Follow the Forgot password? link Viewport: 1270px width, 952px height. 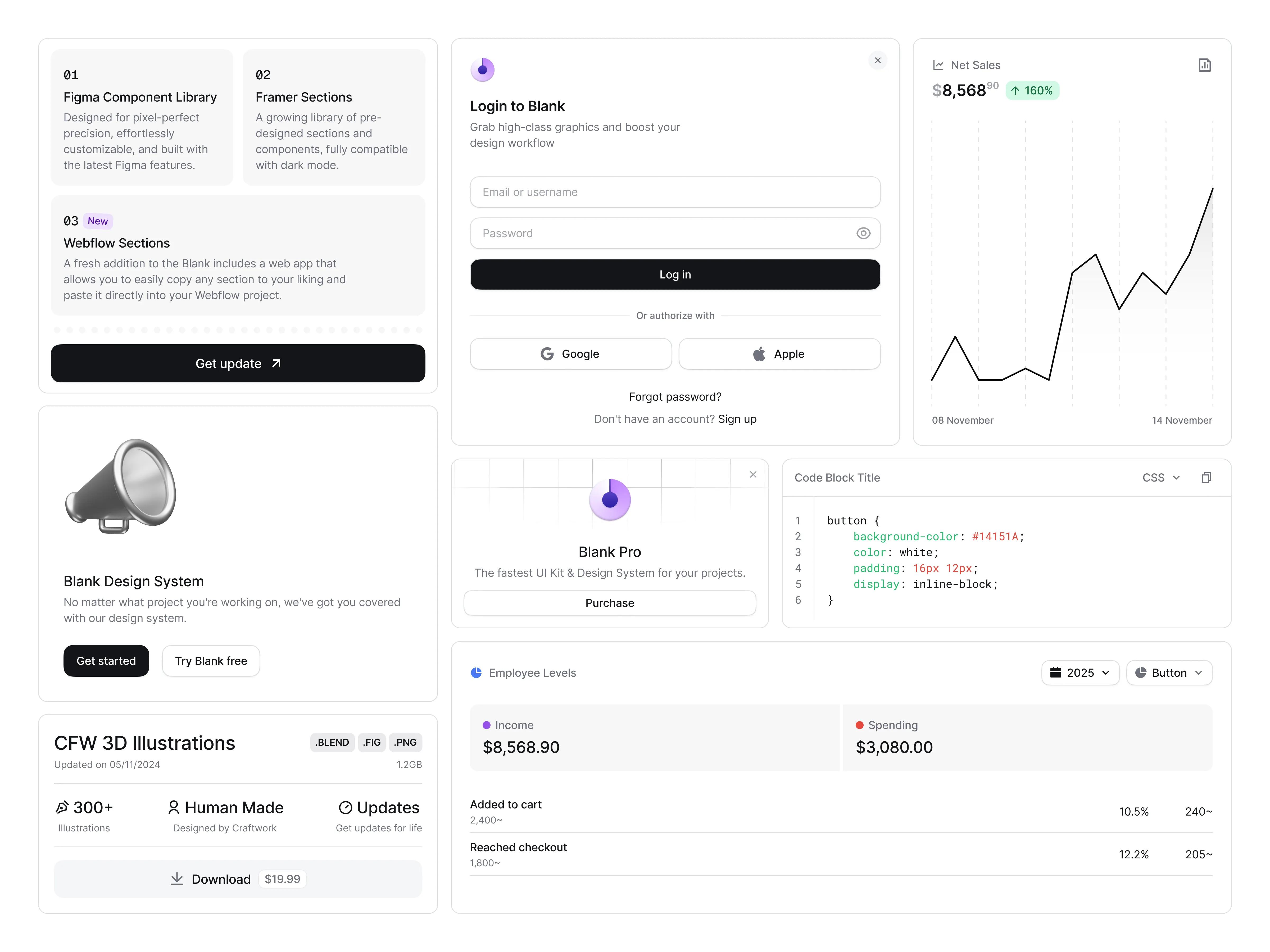[x=675, y=396]
